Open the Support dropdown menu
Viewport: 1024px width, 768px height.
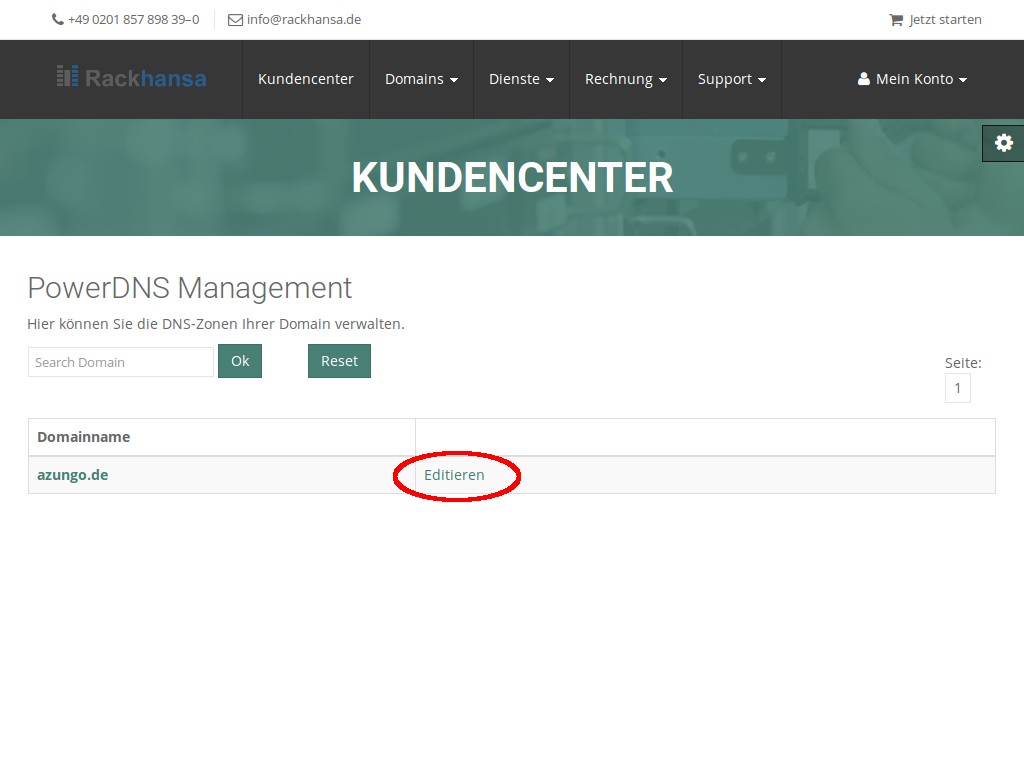coord(731,79)
